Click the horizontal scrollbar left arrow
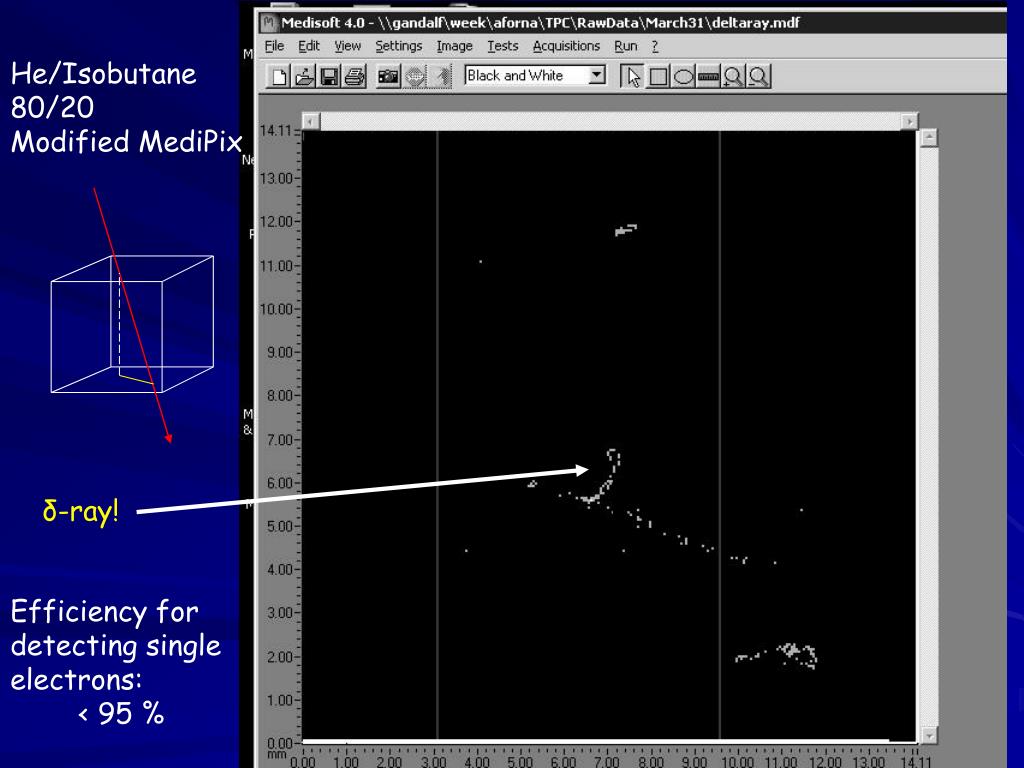 tap(311, 121)
